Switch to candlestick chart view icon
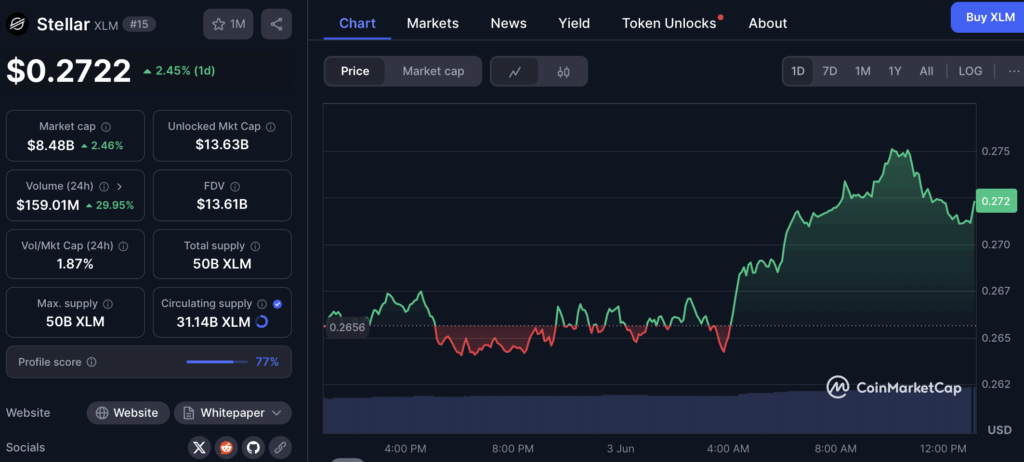1024x462 pixels. tap(564, 71)
